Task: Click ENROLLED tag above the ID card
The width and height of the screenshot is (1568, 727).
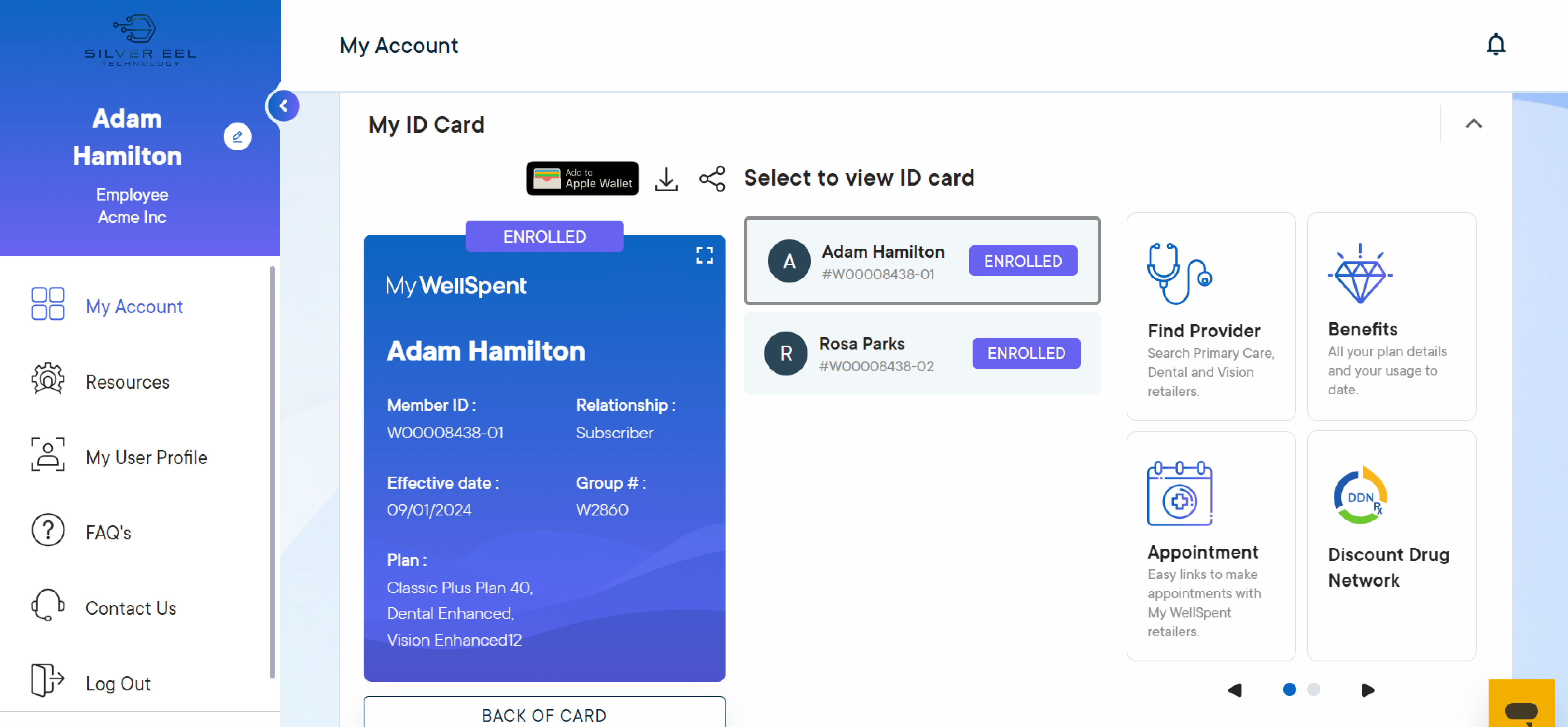Action: [x=544, y=236]
